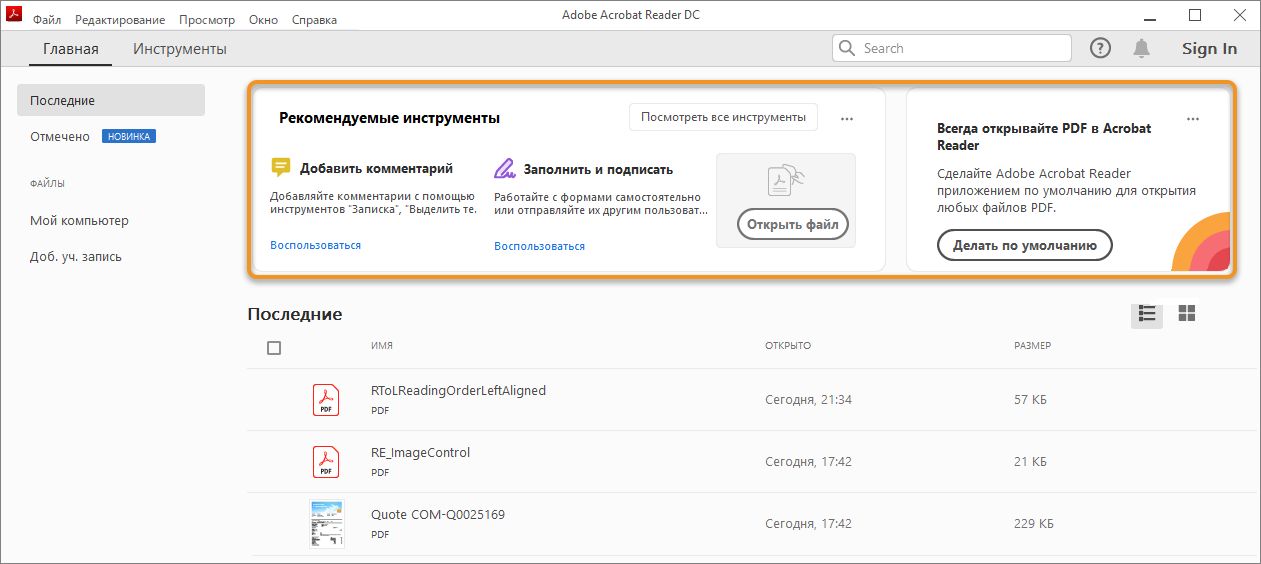Sort by the ИМЯ column header
The image size is (1261, 564).
[382, 346]
